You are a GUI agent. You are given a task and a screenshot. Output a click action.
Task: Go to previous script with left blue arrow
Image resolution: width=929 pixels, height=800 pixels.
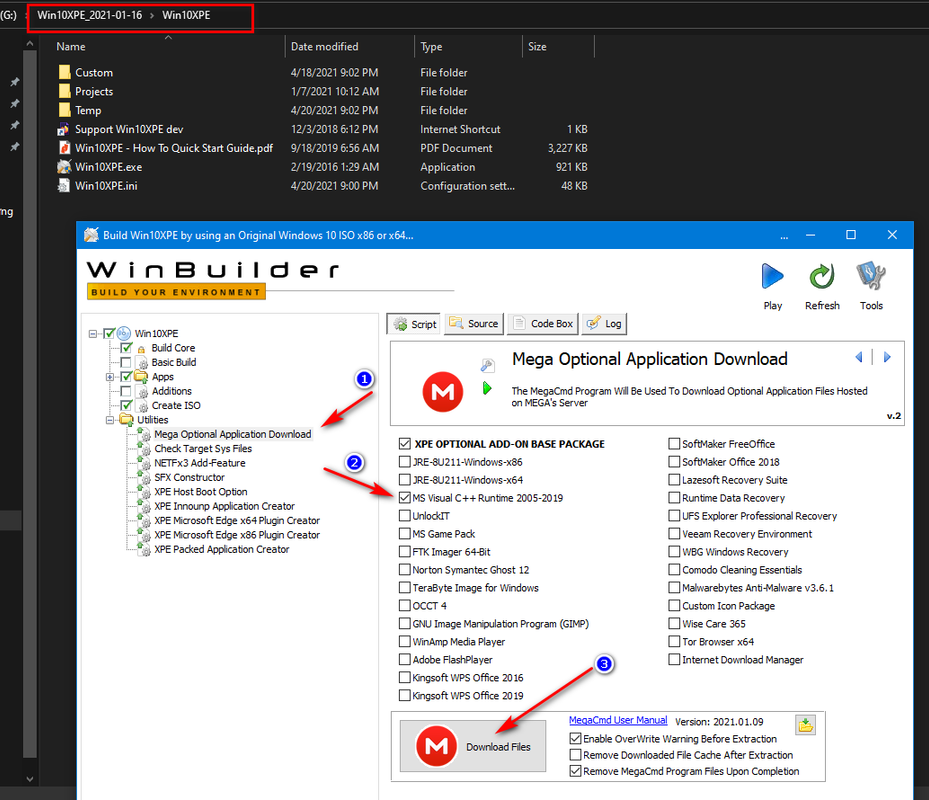tap(859, 357)
